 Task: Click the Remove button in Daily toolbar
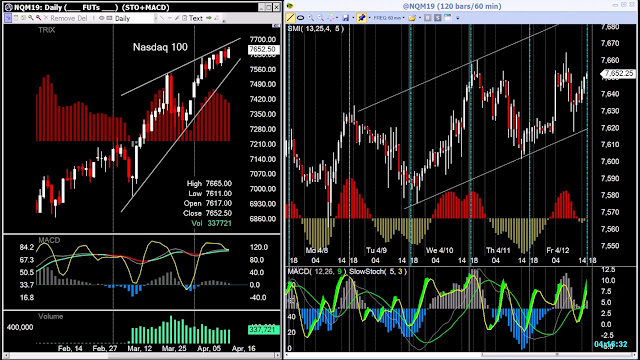point(62,18)
